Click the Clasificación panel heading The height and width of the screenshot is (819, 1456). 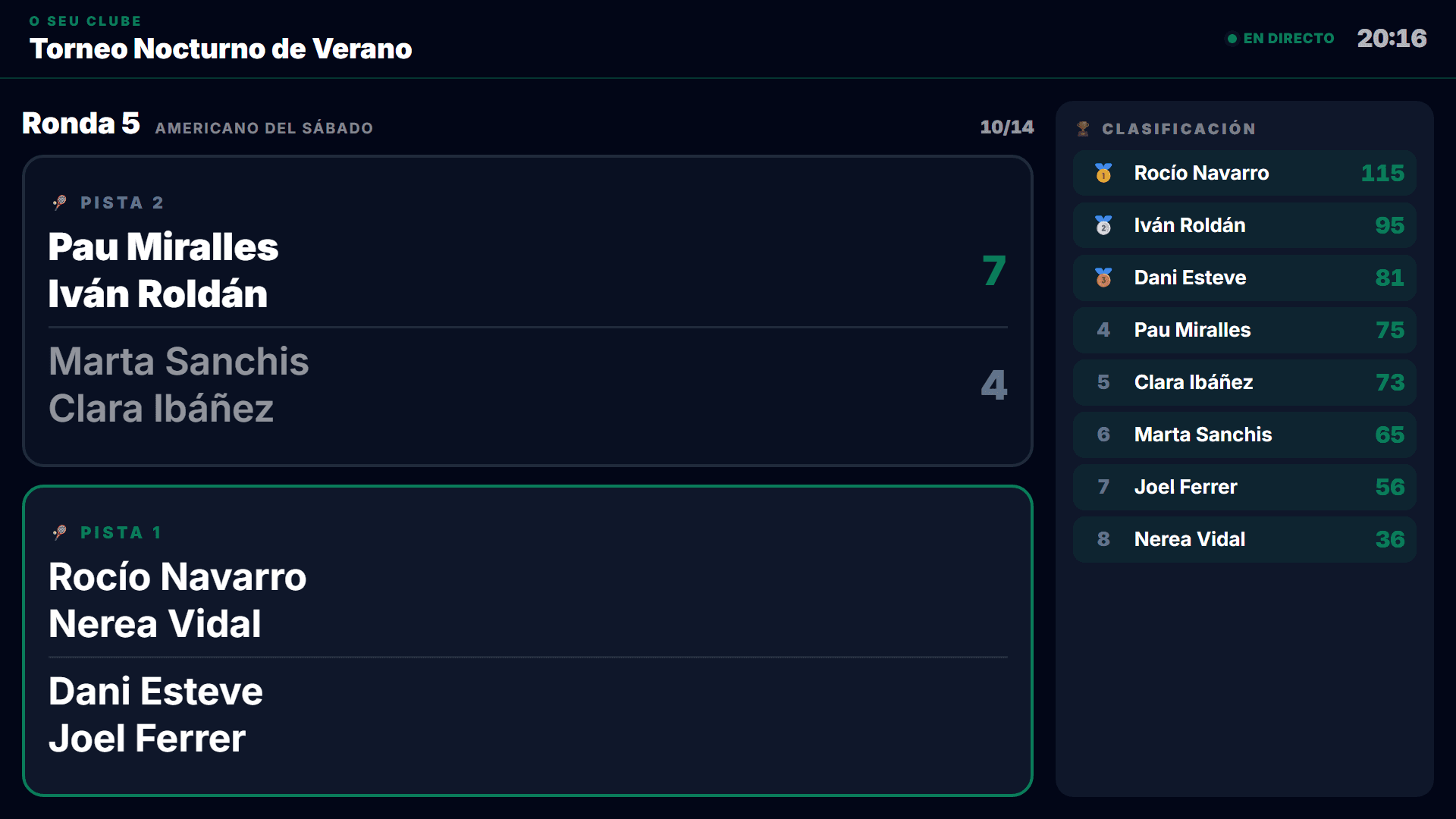1178,129
